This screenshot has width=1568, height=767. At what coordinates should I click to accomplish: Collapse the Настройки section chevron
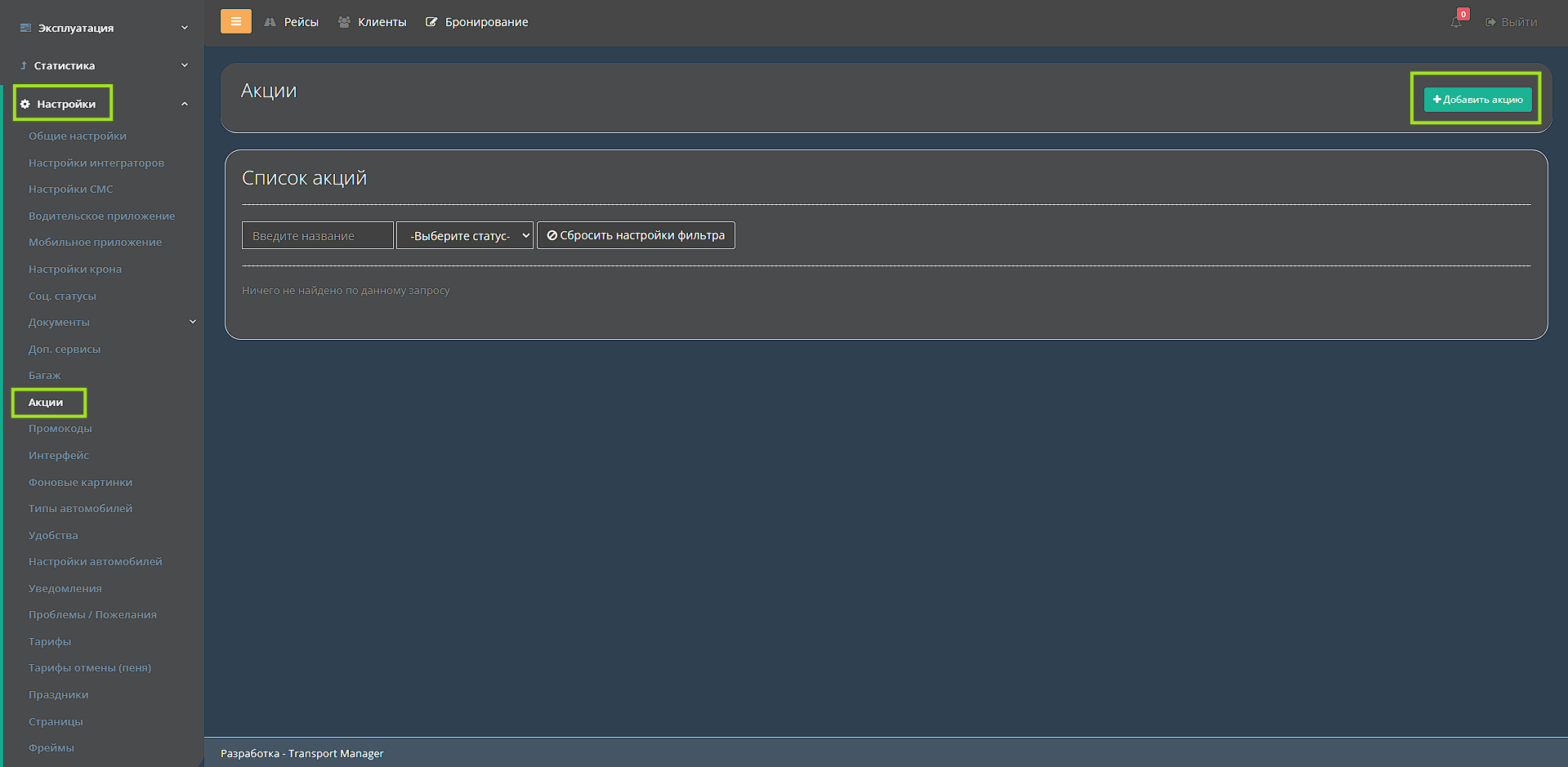click(185, 104)
